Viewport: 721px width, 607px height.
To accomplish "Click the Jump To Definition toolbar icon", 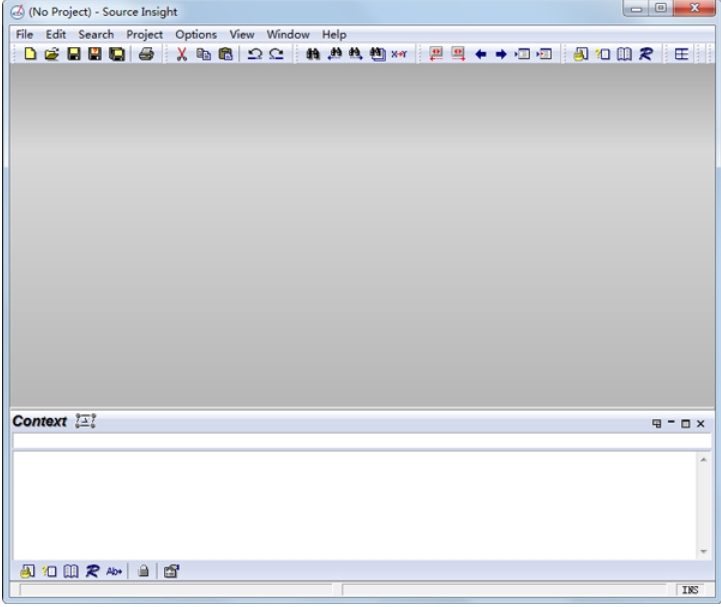I will (522, 54).
